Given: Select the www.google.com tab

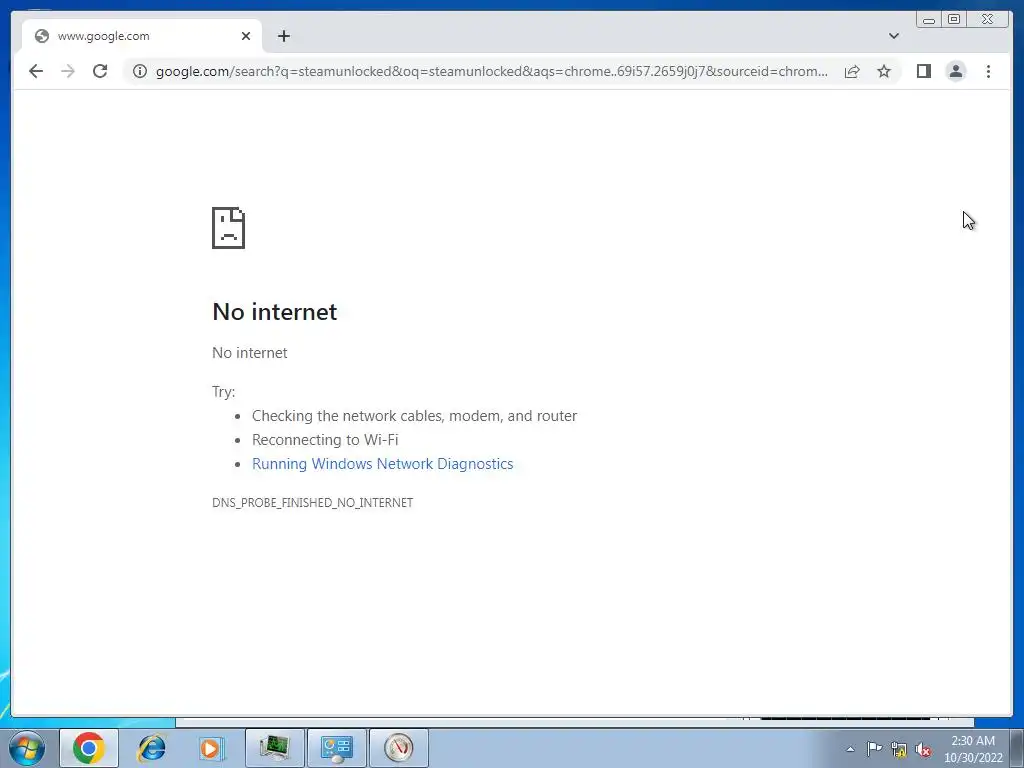Looking at the screenshot, I should (142, 36).
